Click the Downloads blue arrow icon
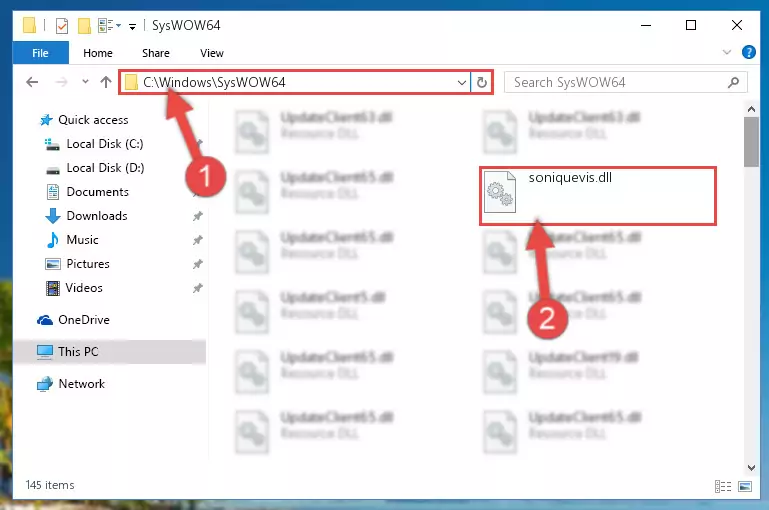The image size is (769, 510). (x=52, y=216)
